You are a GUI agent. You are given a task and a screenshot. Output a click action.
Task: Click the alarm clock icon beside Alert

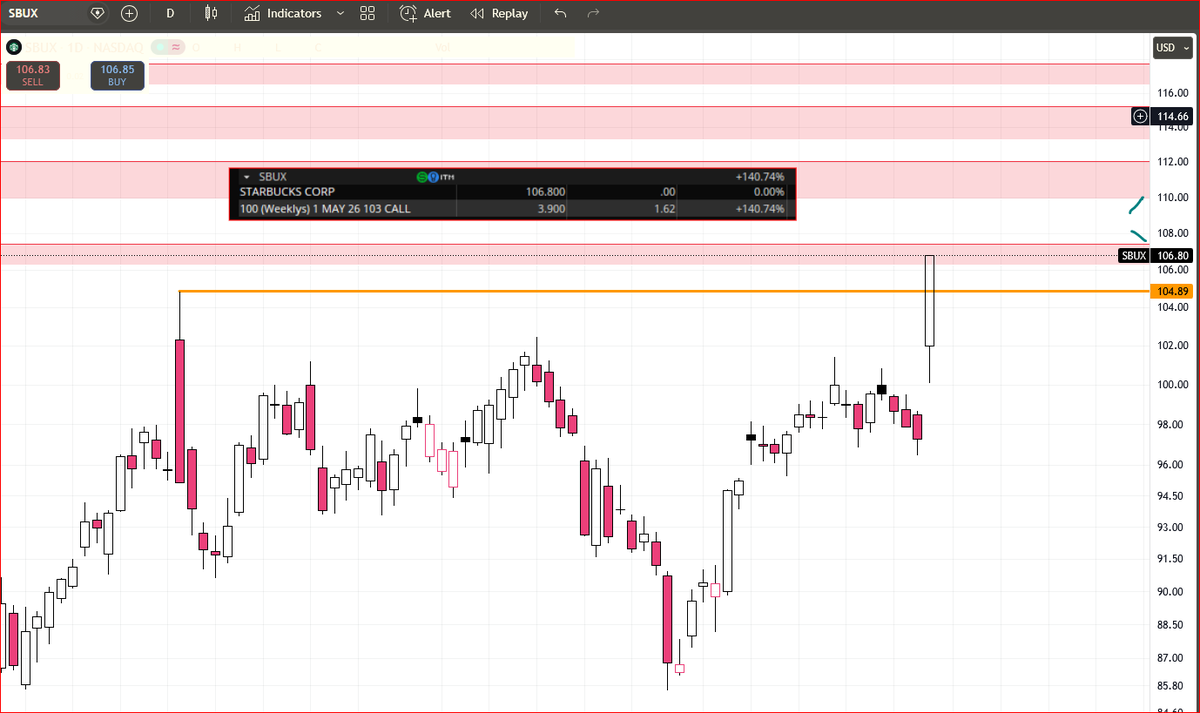point(408,14)
